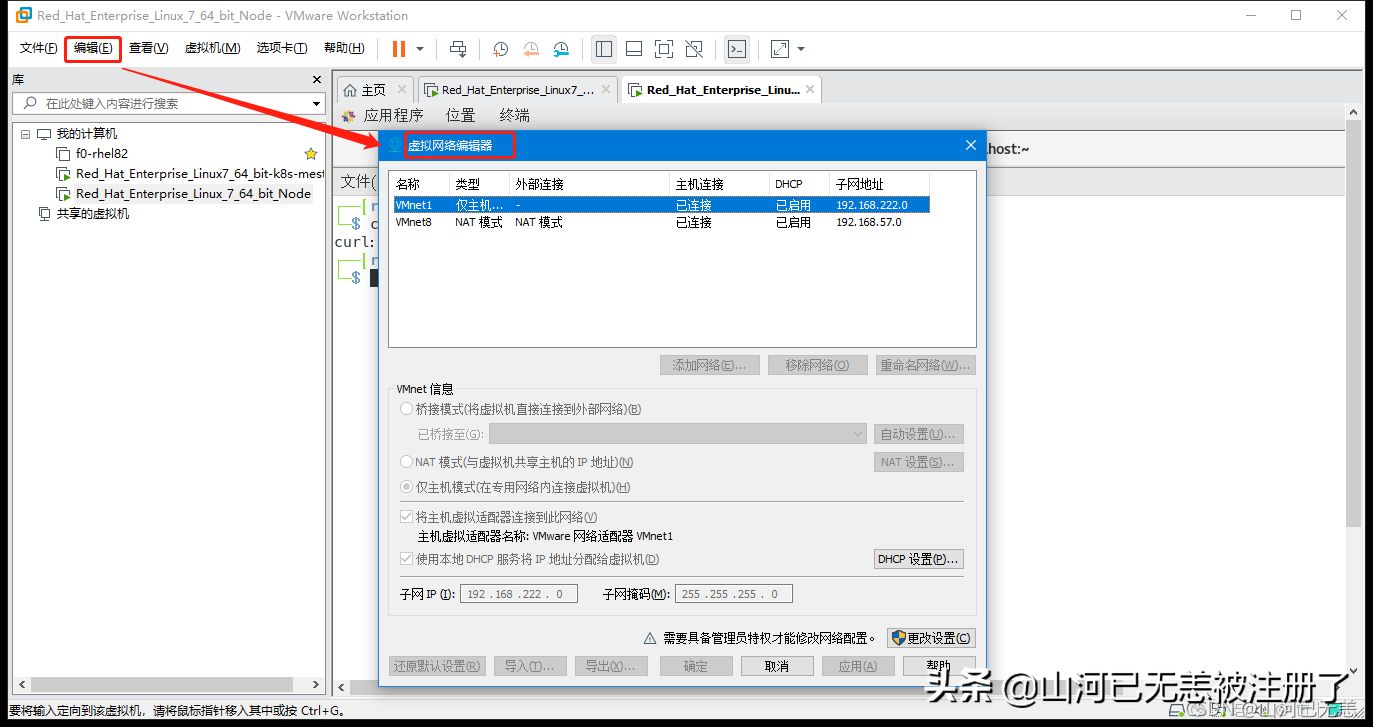The height and width of the screenshot is (727, 1373).
Task: Click the orange pause virtual machine icon
Action: tap(399, 48)
